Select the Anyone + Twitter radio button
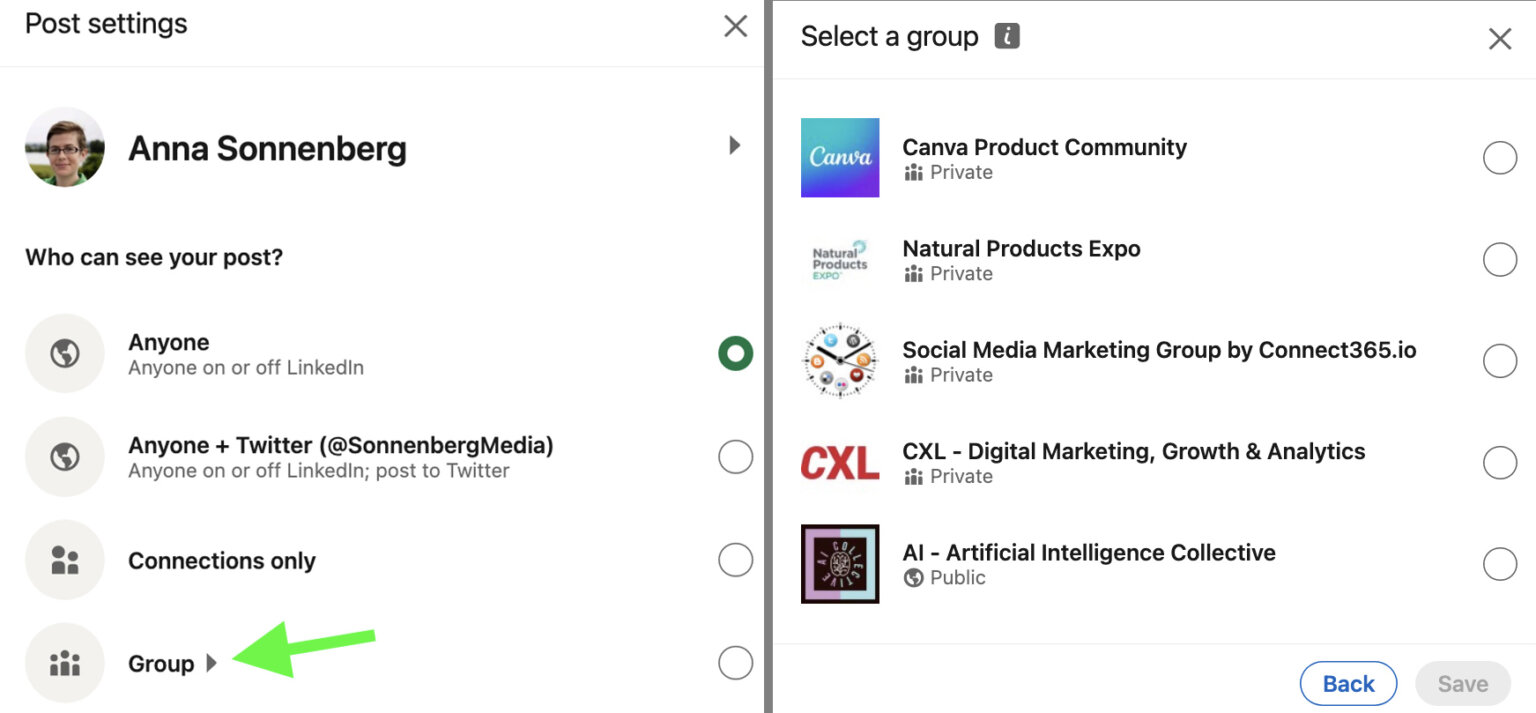Image resolution: width=1536 pixels, height=713 pixels. (x=736, y=456)
